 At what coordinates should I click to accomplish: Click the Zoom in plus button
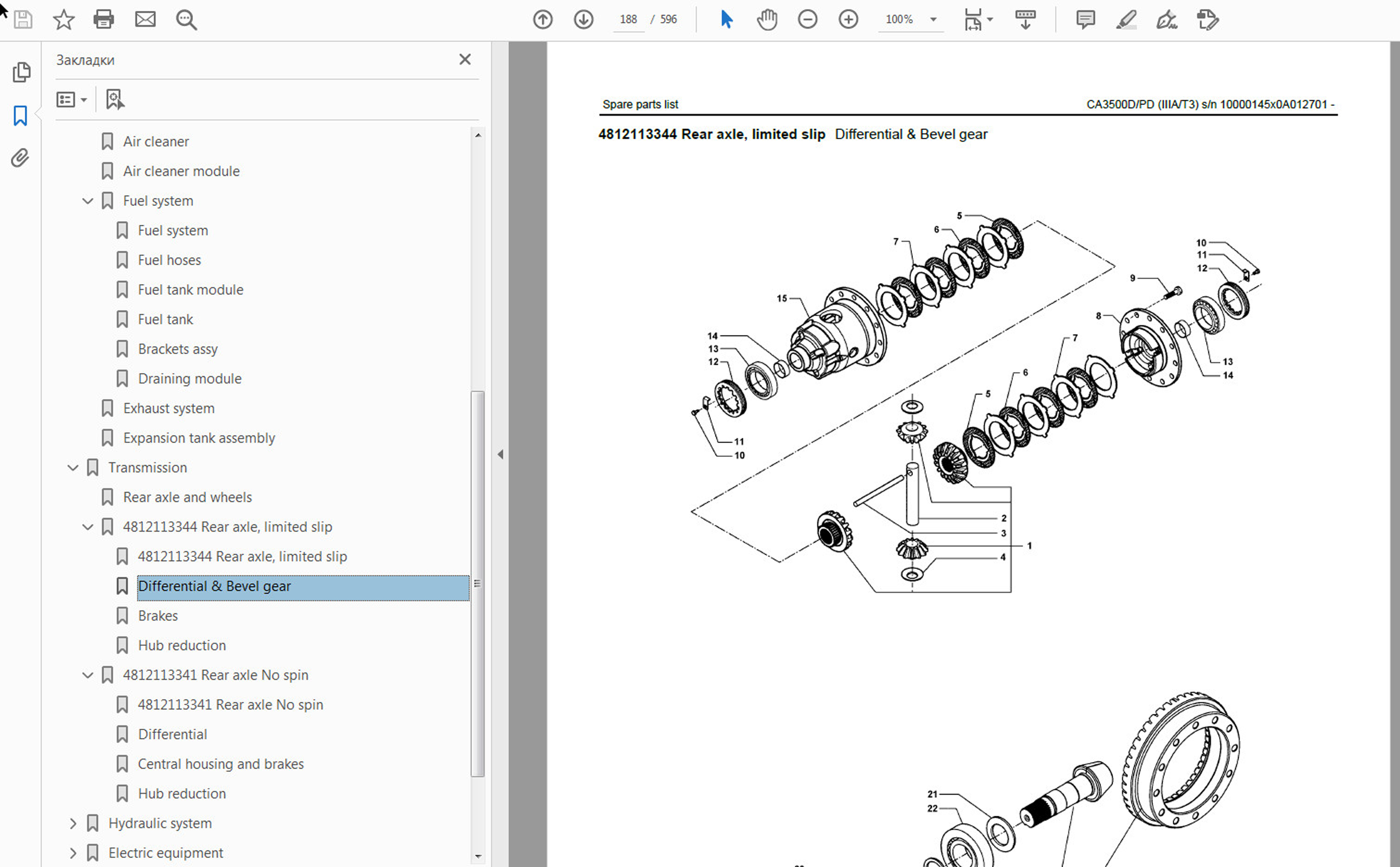[x=848, y=19]
